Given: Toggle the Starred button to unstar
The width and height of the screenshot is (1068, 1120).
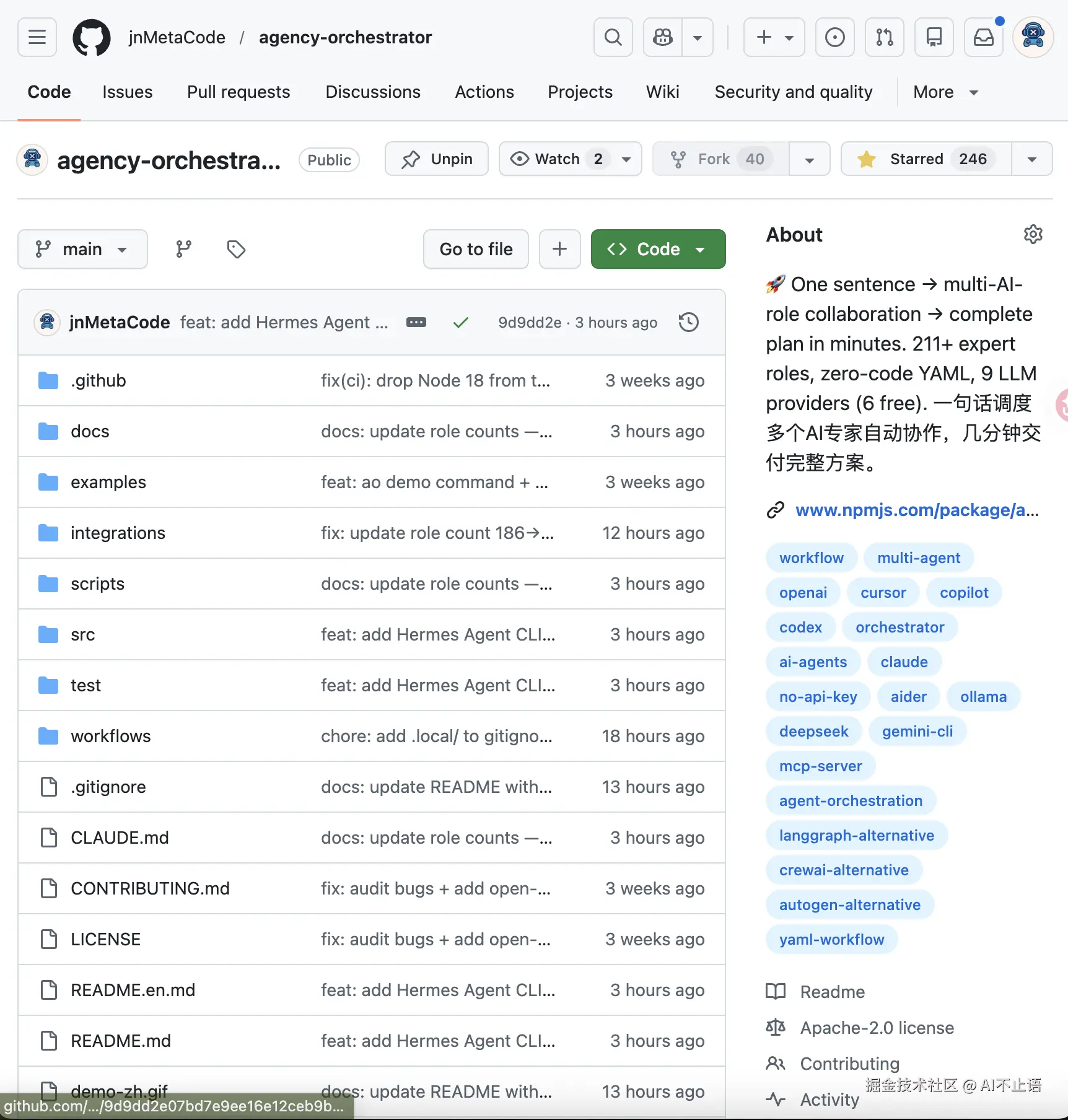Looking at the screenshot, I should [926, 159].
